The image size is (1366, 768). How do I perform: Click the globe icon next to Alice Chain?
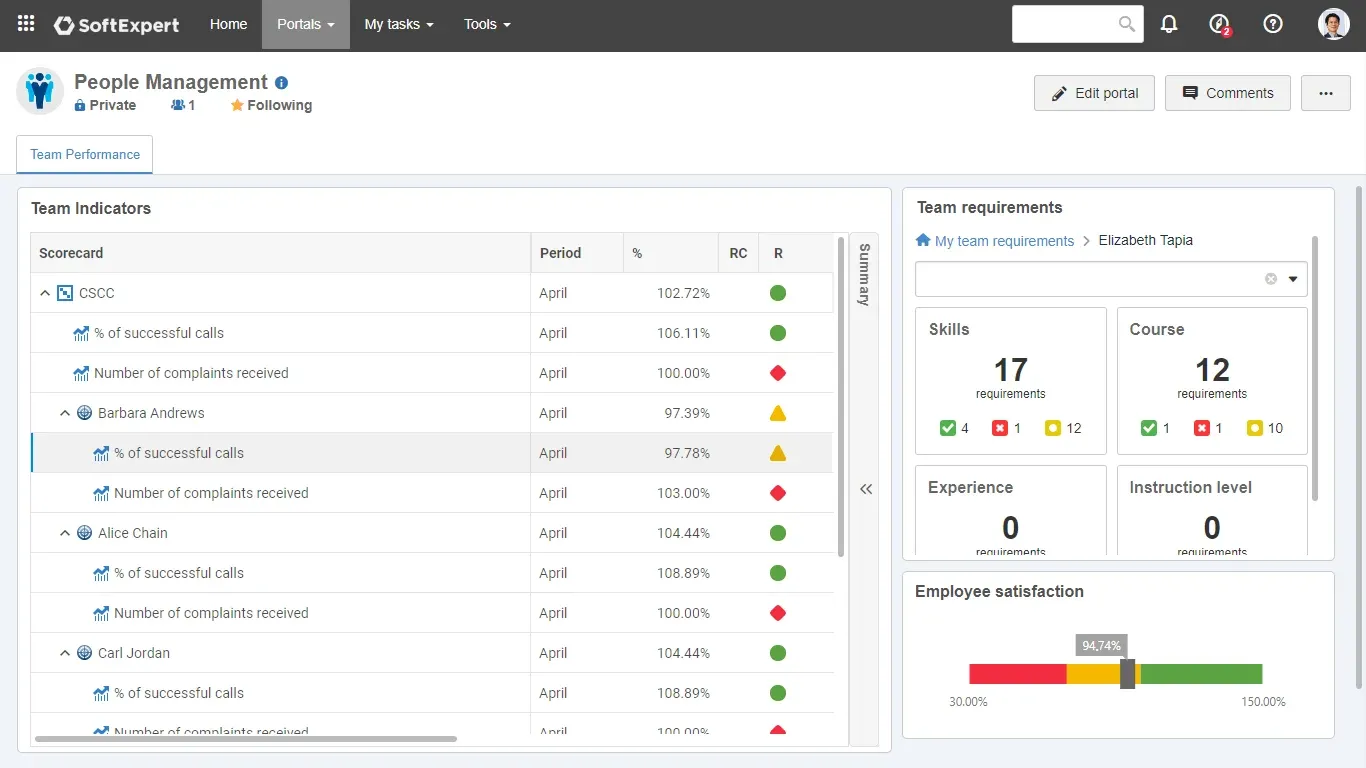tap(85, 533)
